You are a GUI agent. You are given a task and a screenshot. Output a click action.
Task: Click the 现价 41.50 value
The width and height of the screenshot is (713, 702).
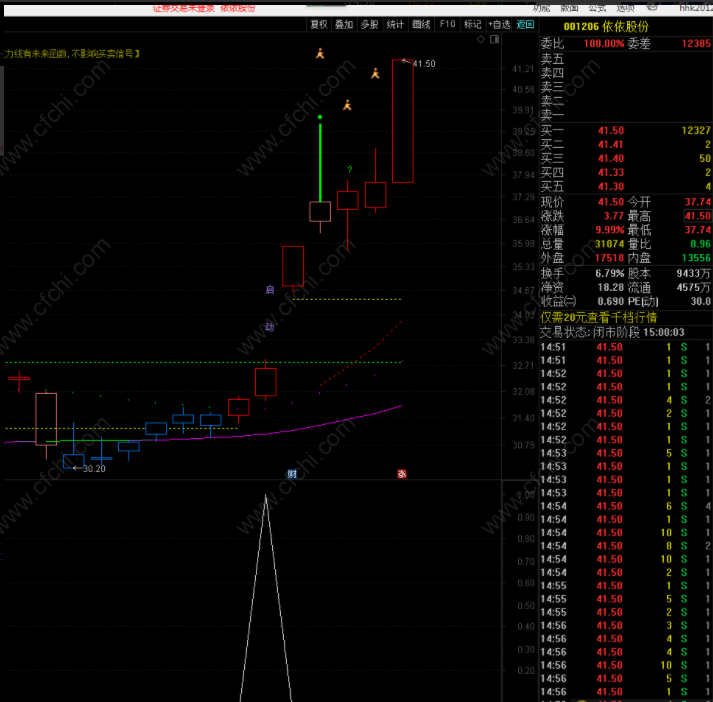point(611,202)
